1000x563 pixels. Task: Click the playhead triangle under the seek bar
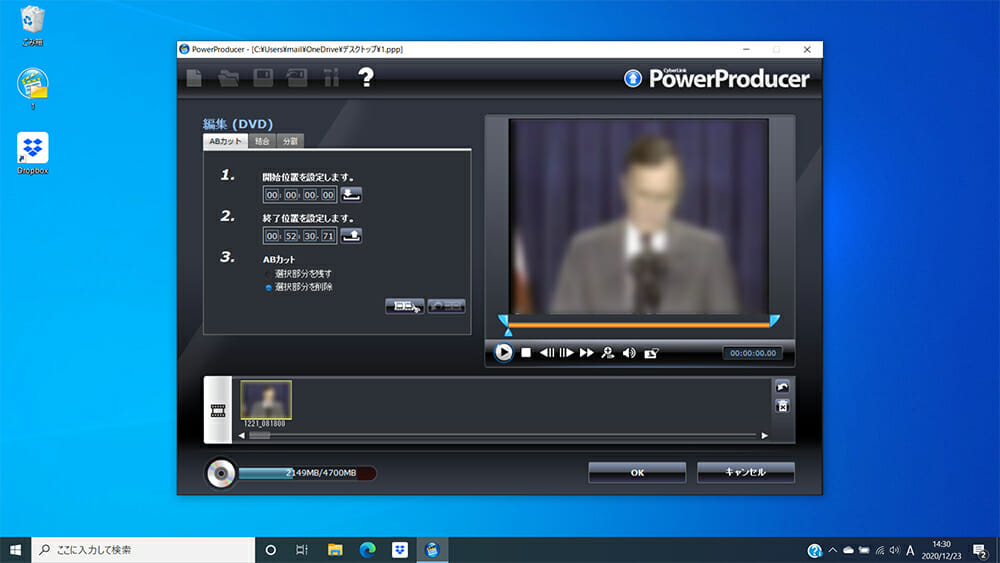coord(508,332)
